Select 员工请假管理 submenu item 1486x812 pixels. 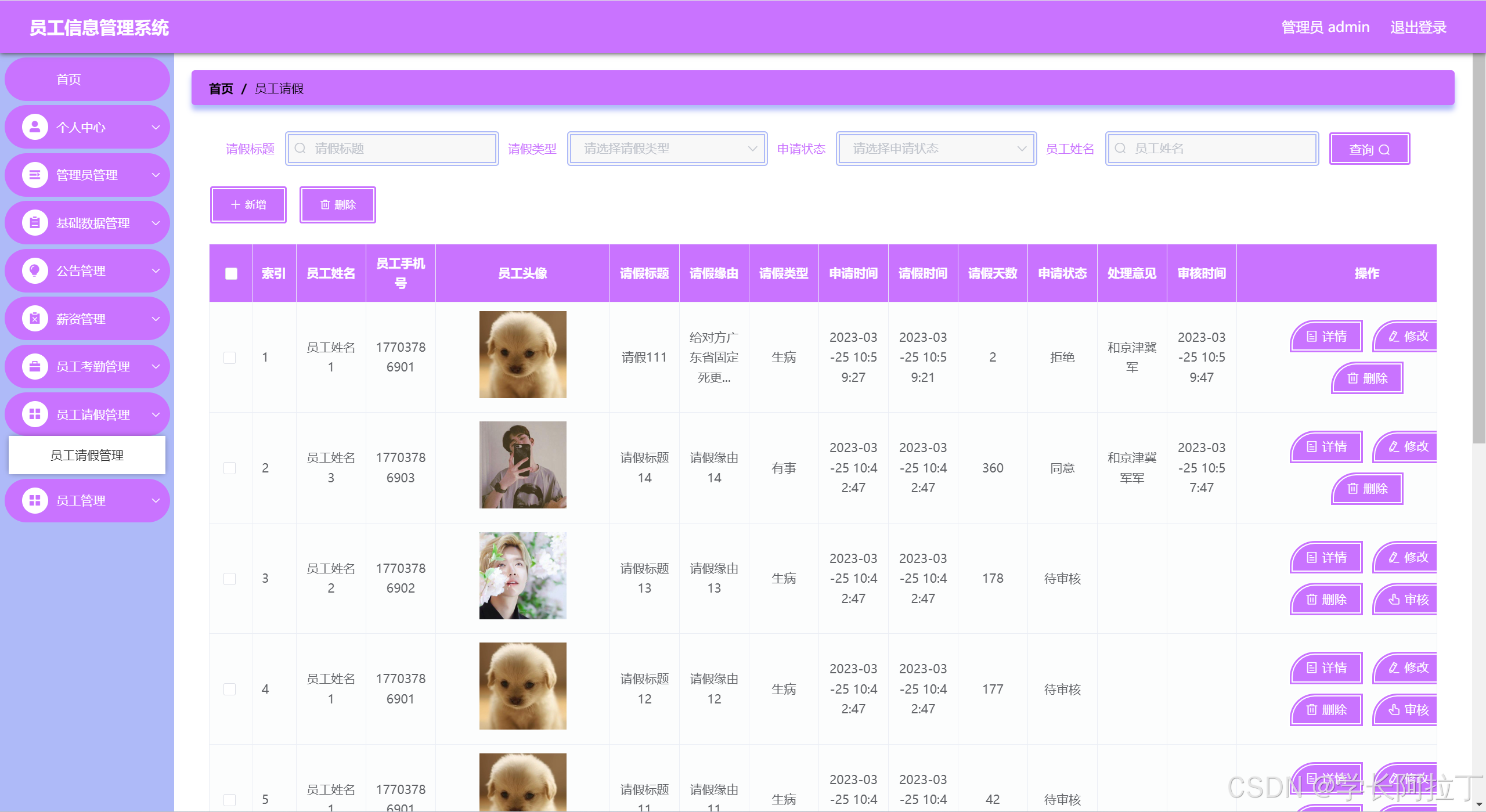coord(87,456)
